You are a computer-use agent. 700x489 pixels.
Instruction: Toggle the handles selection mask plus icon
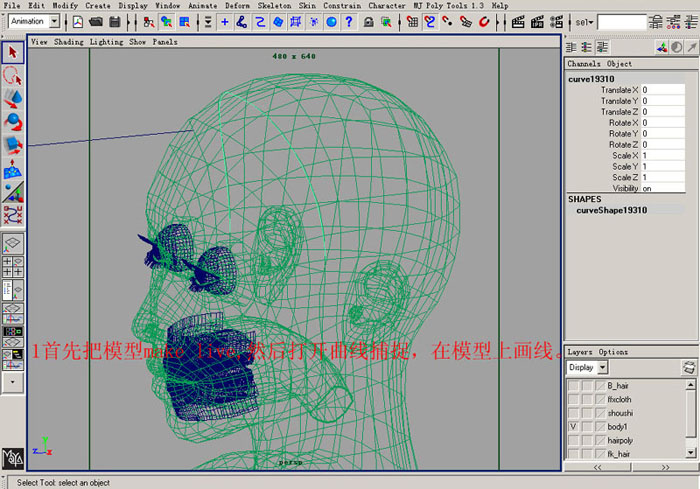225,22
